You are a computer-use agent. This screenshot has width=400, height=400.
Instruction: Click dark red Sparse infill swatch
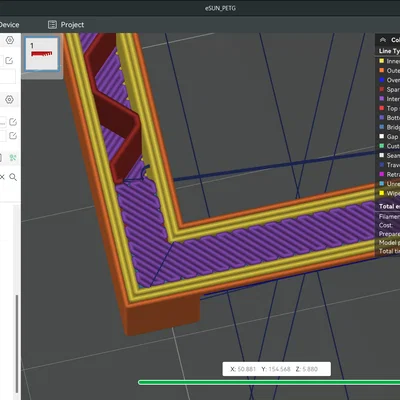point(382,89)
